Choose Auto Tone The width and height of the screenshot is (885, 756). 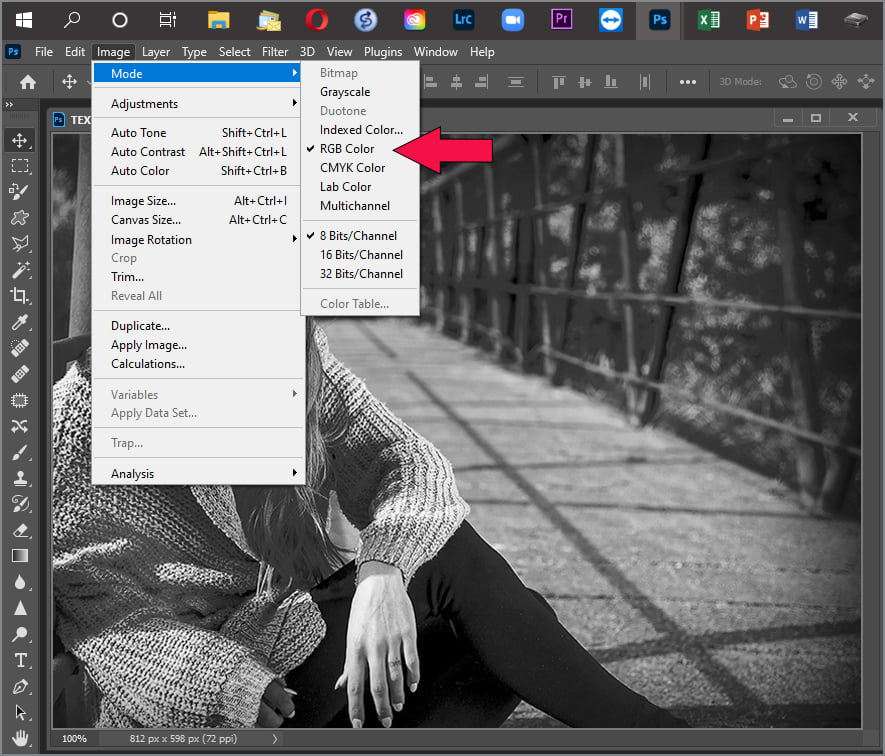[196, 133]
